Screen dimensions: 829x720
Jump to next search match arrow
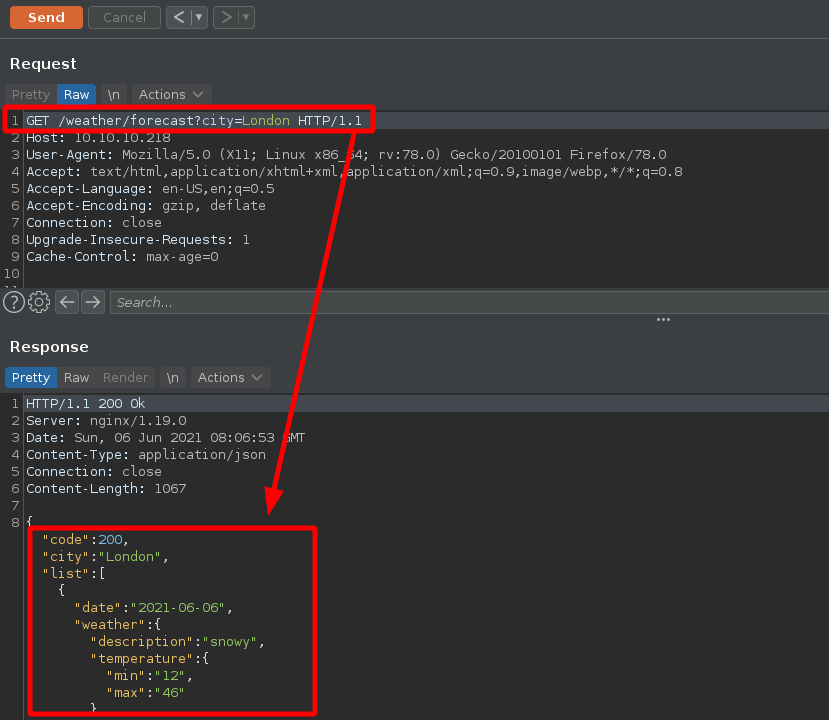(x=93, y=302)
